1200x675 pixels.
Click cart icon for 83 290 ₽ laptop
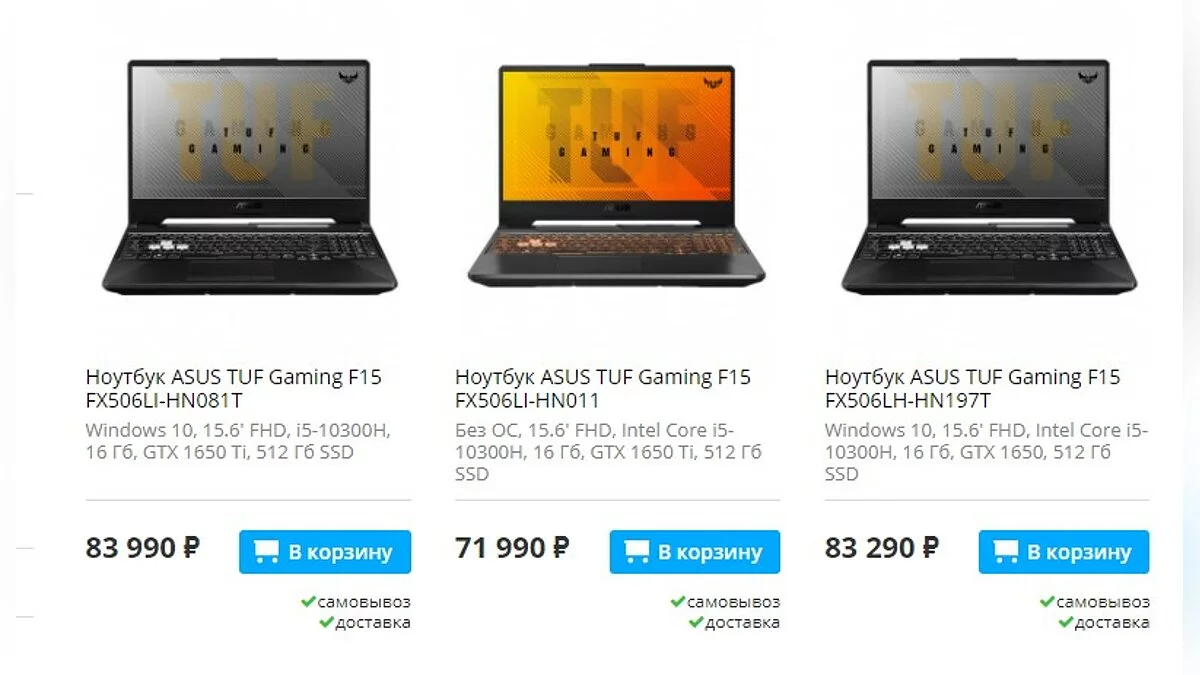pyautogui.click(x=1006, y=552)
